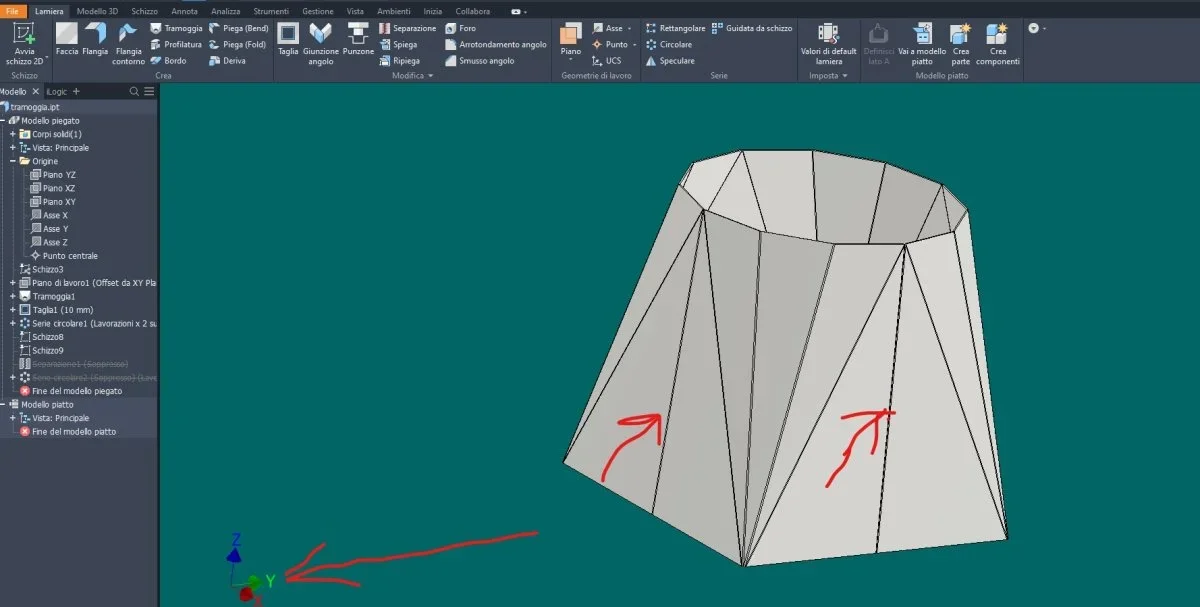
Task: Collapse the Modello piatto node
Action: point(3,404)
